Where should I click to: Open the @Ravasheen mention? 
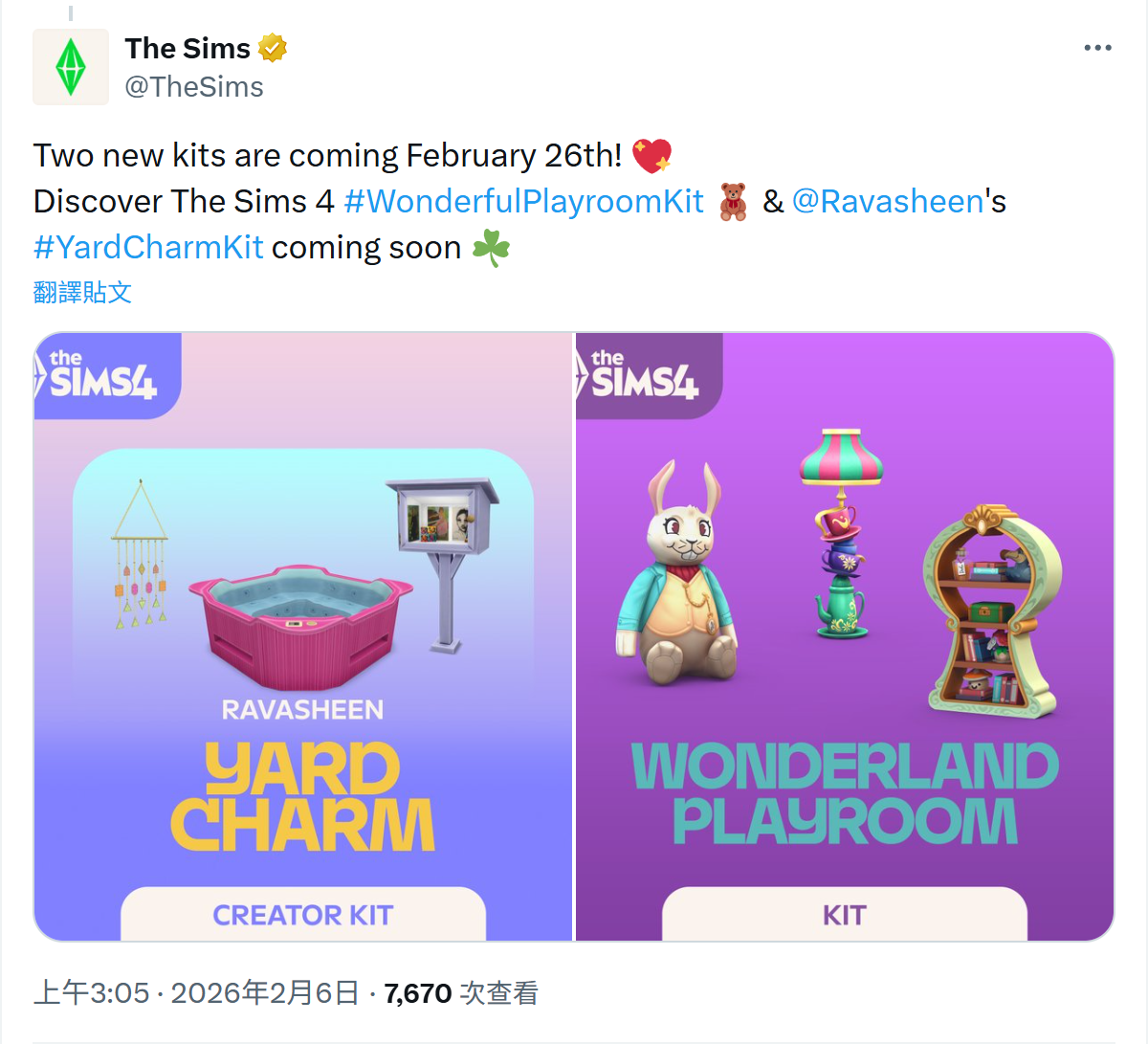pos(888,202)
